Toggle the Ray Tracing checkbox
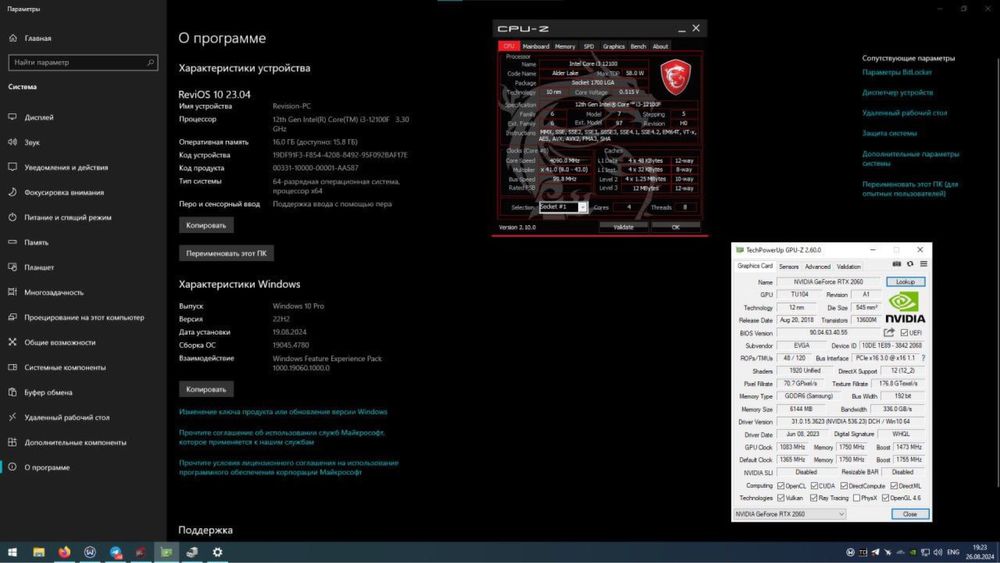This screenshot has width=1000, height=563. 813,498
